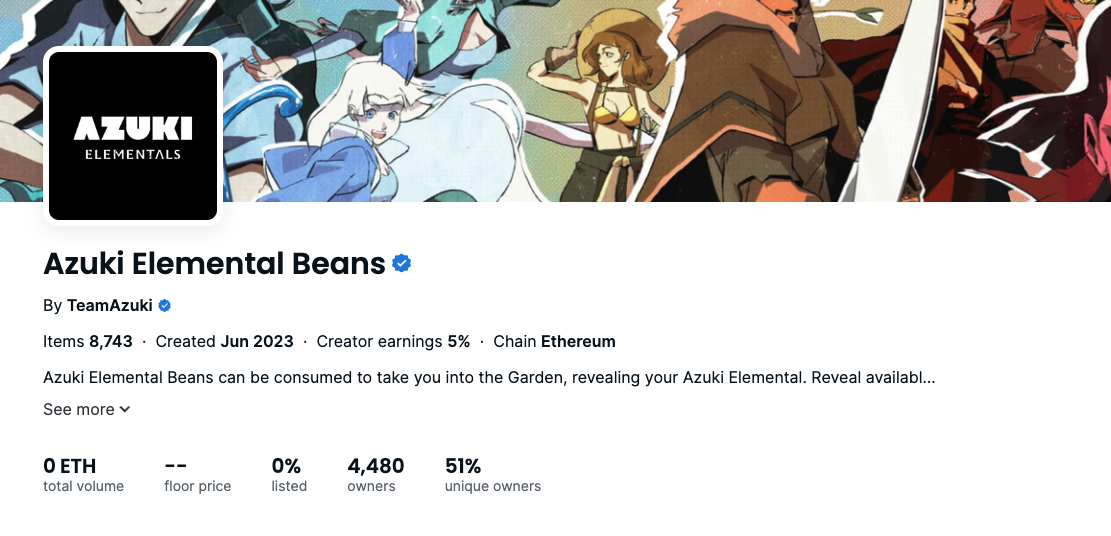The width and height of the screenshot is (1111, 536).
Task: Click the Azuki Elementals collection logo
Action: [x=133, y=136]
